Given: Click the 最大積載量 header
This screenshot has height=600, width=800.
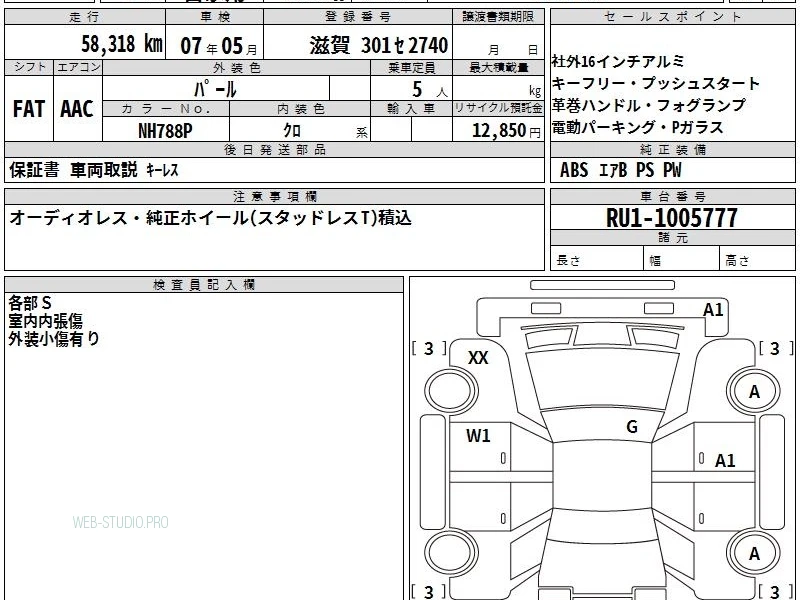Looking at the screenshot, I should pos(498,67).
